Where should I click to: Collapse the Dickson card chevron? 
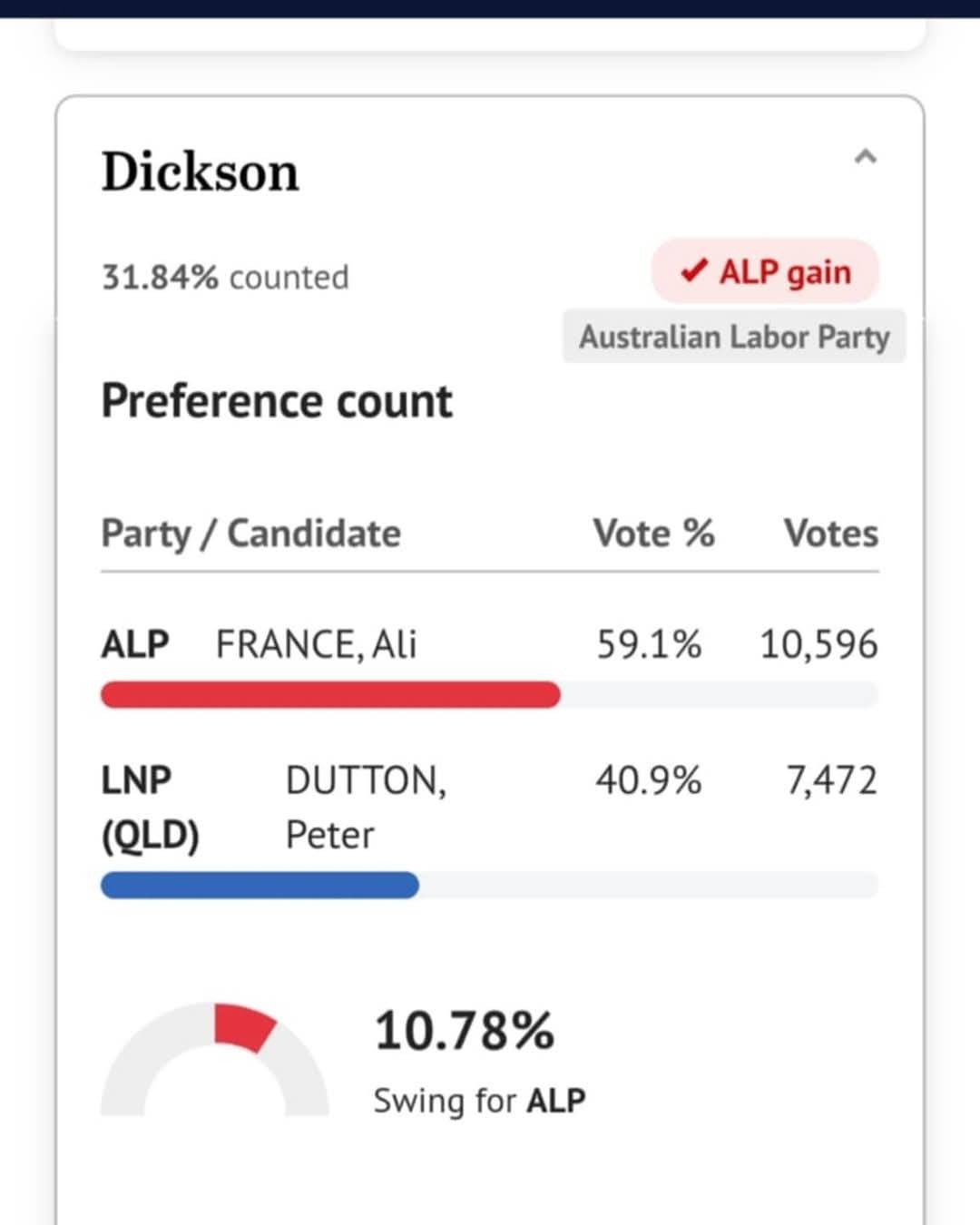(865, 157)
